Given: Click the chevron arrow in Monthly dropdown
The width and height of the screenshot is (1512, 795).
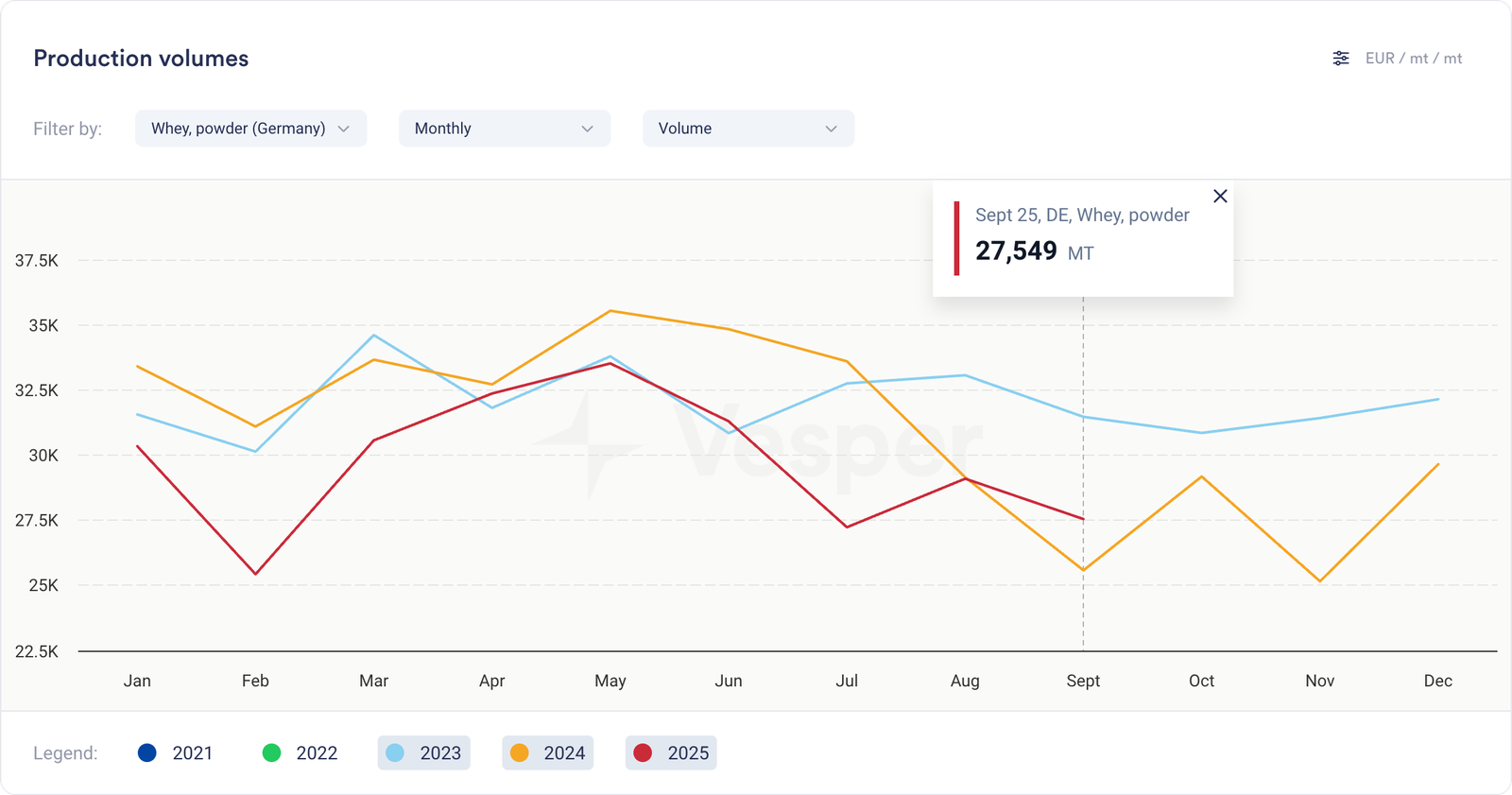Looking at the screenshot, I should point(587,129).
